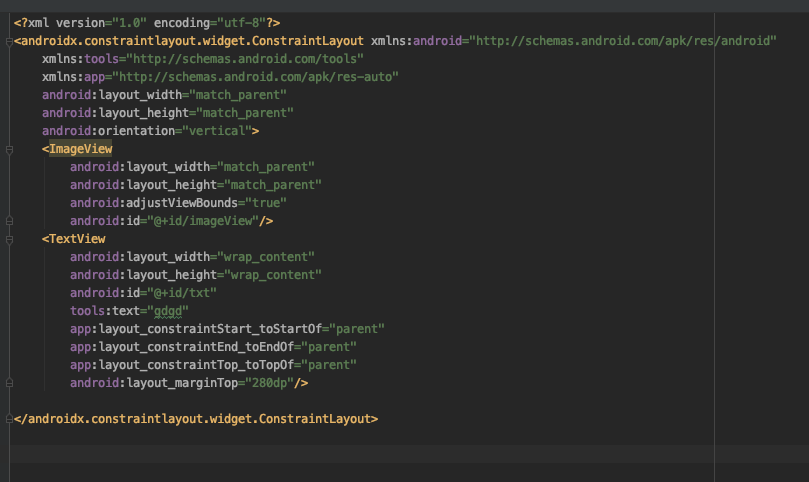
Task: Click android:orientation "vertical" value
Action: pos(217,131)
